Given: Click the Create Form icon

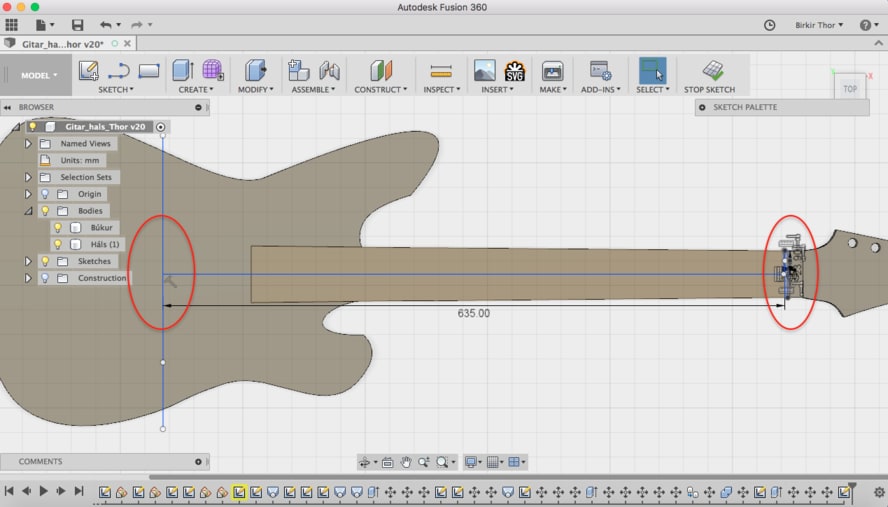Looking at the screenshot, I should (x=212, y=70).
